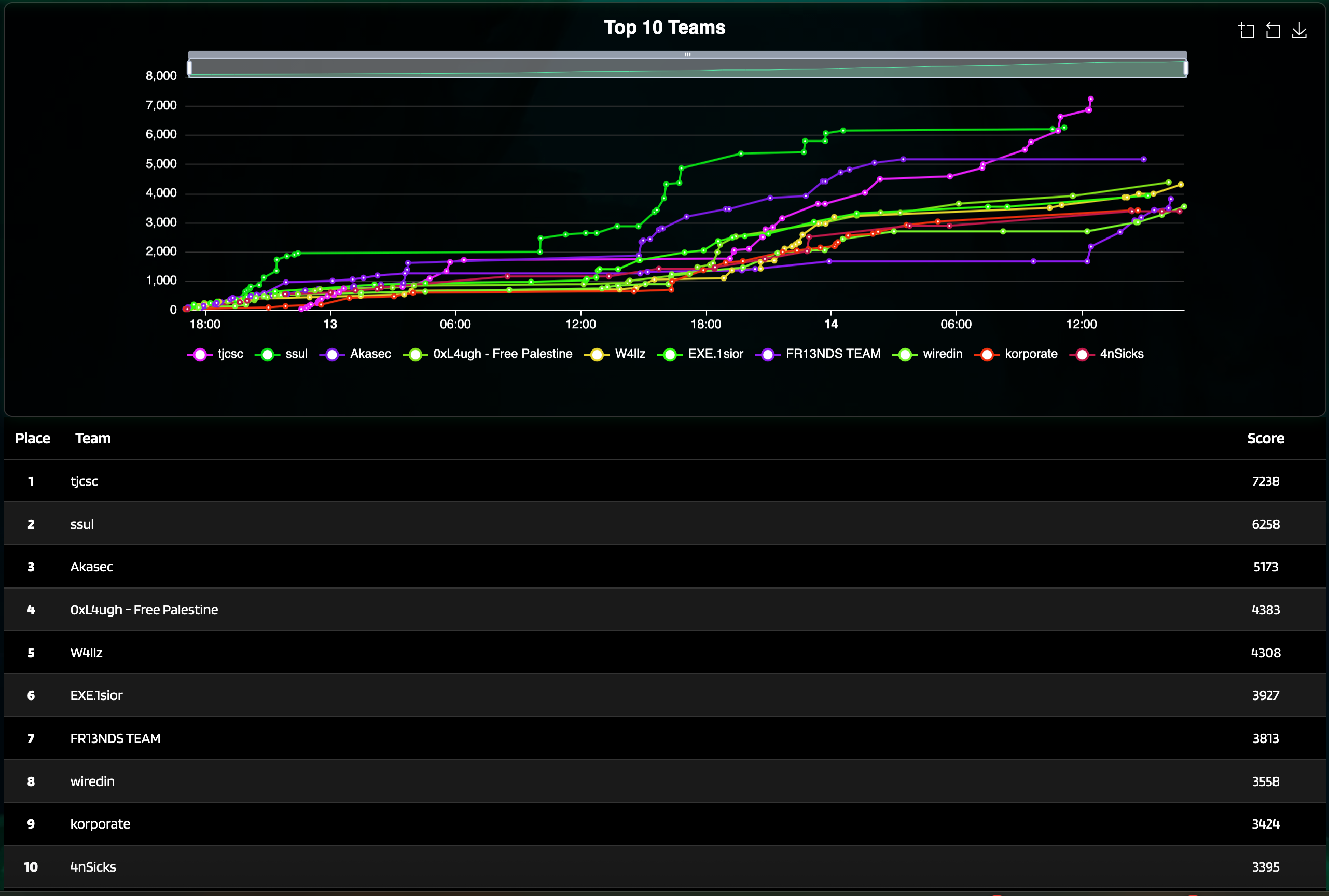Click the zoom reset icon
1329x896 pixels.
point(1272,31)
